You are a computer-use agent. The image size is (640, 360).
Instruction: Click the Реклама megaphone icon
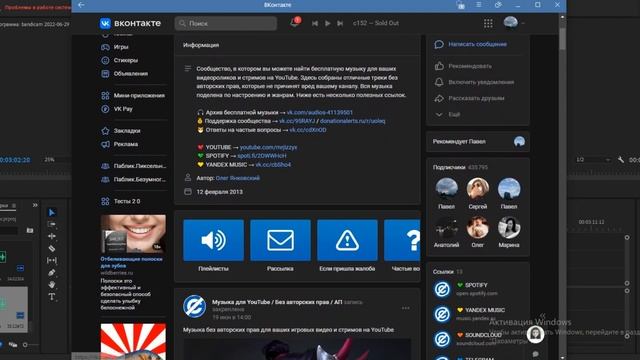[x=105, y=144]
